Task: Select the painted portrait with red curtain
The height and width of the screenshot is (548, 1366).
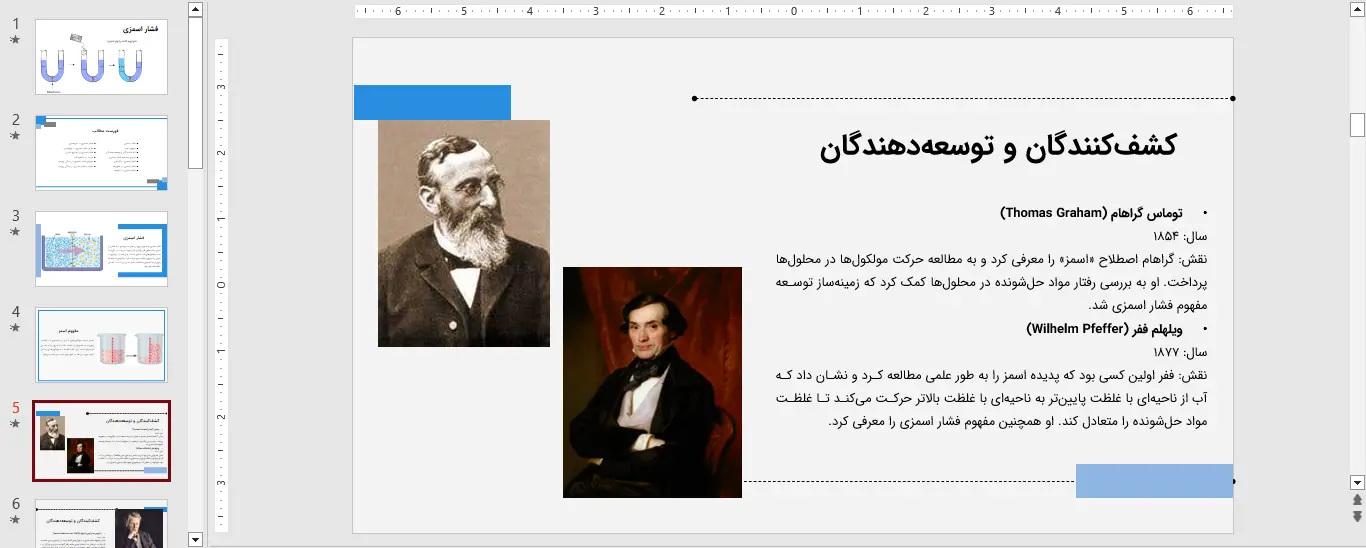Action: click(x=652, y=382)
